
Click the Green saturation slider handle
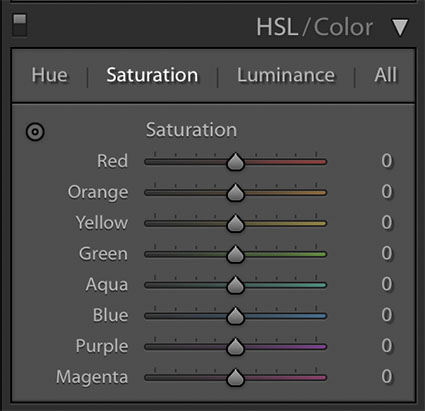point(236,254)
